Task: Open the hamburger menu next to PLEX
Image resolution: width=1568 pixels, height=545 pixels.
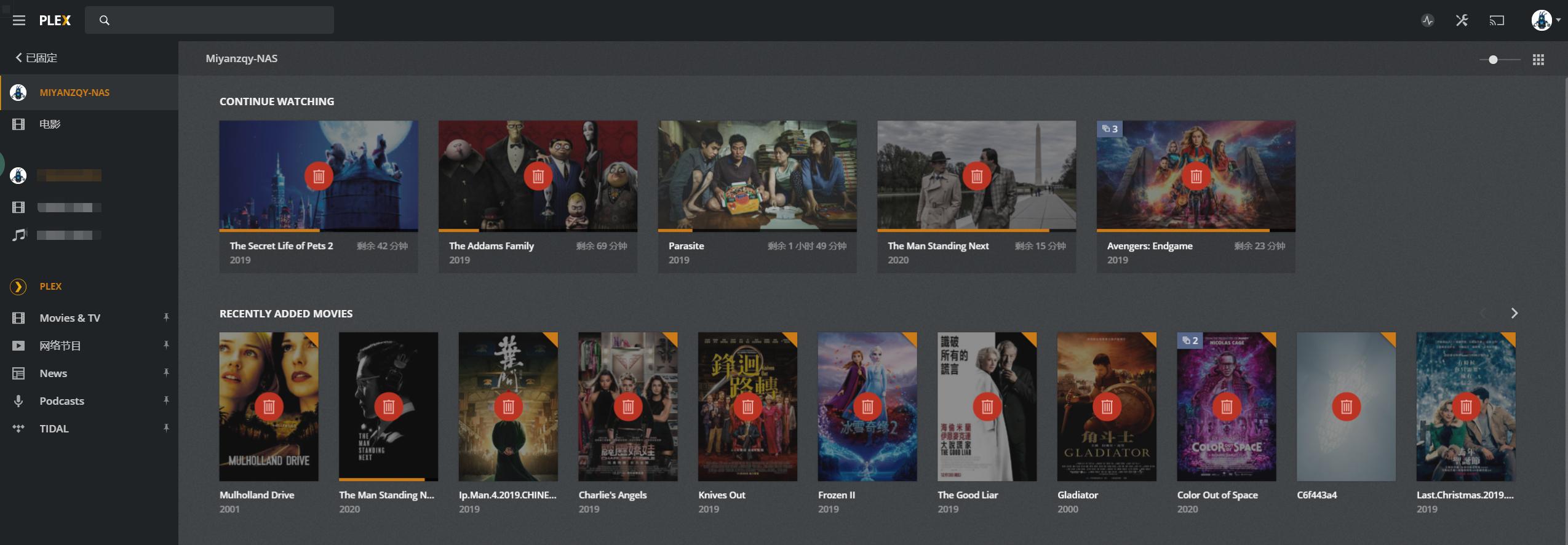Action: pos(19,20)
